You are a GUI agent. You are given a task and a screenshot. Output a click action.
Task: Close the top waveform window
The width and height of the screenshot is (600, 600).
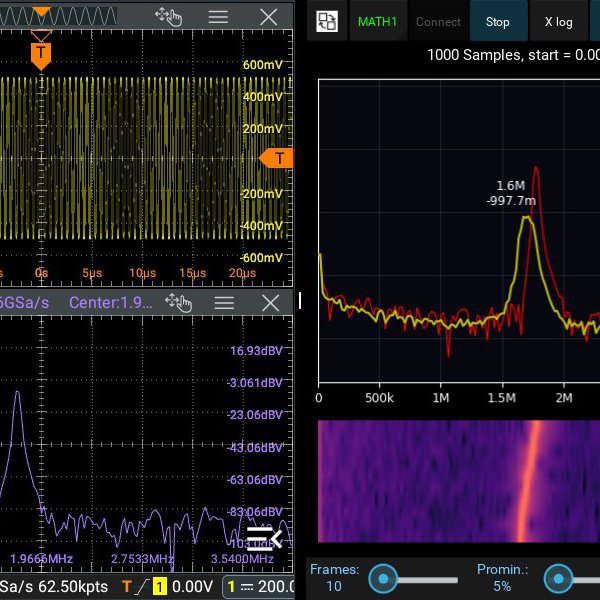(268, 17)
